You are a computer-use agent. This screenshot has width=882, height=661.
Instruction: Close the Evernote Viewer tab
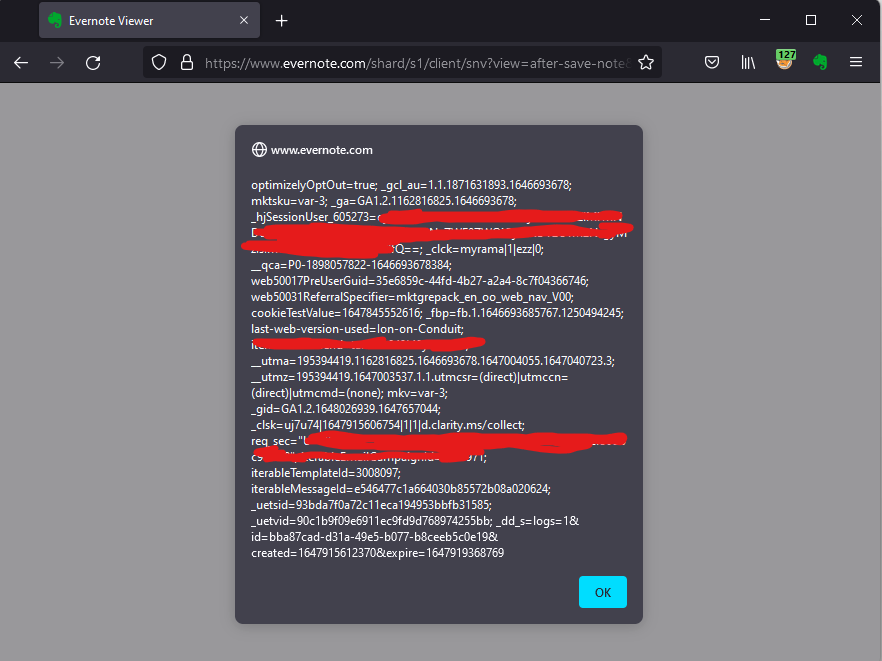pos(244,20)
